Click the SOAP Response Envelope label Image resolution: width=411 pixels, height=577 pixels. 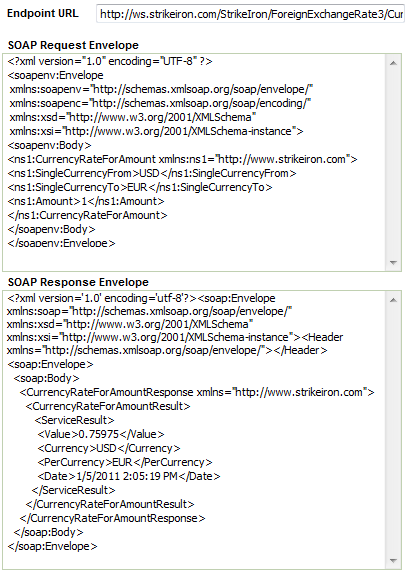click(x=78, y=282)
